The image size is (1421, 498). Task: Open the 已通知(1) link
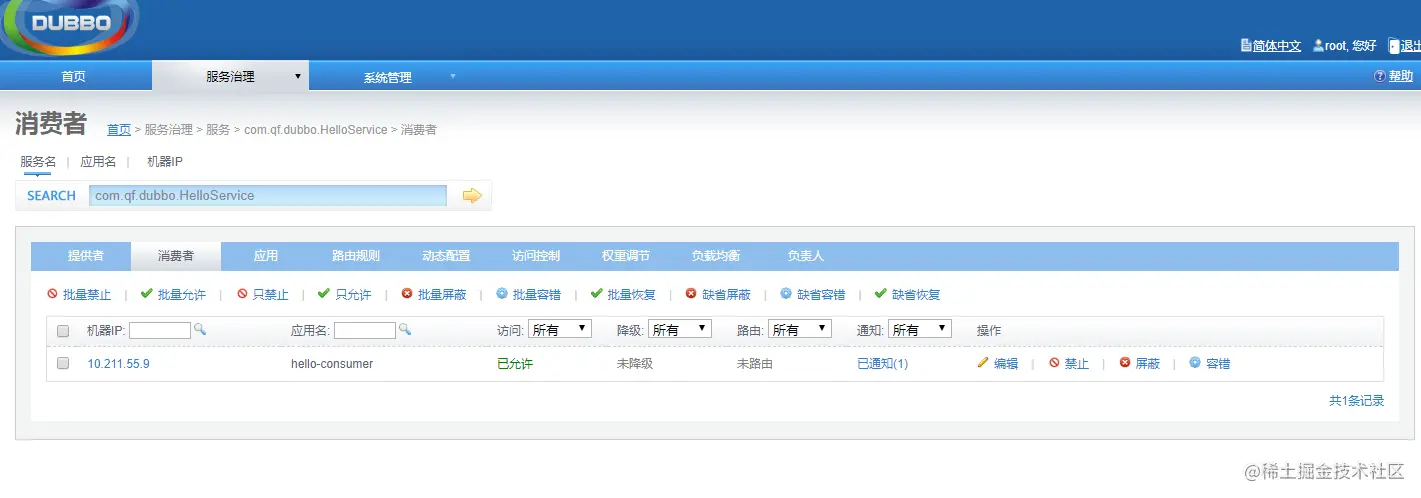coord(882,364)
